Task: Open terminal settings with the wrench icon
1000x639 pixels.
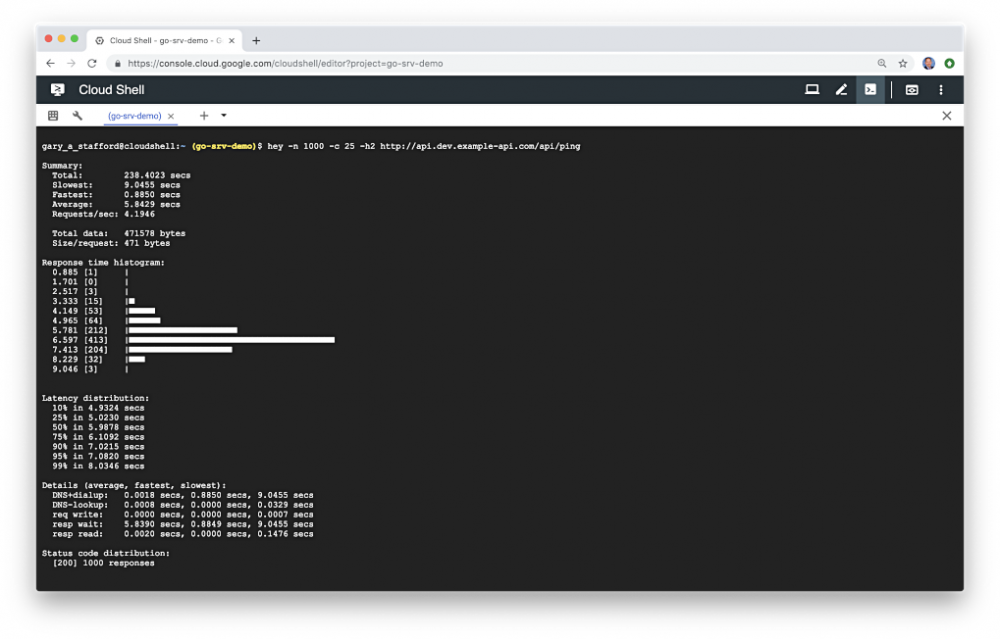Action: click(78, 115)
